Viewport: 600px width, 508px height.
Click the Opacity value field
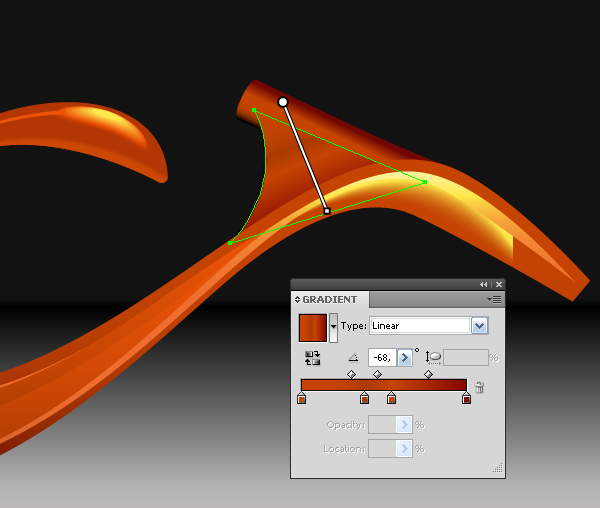(x=382, y=425)
